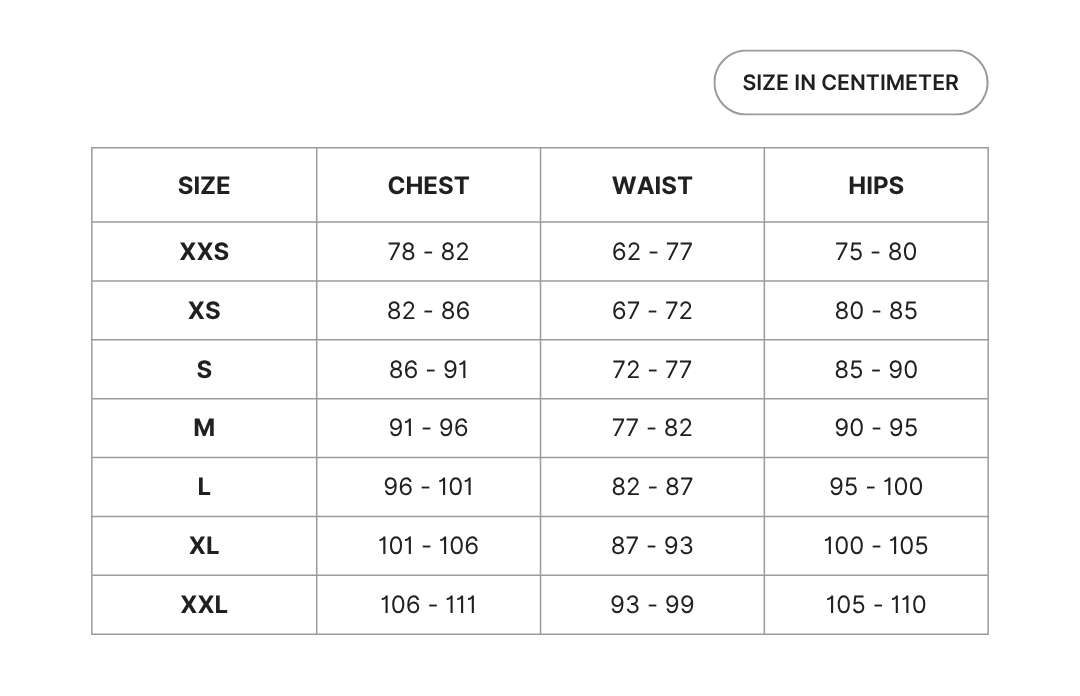The height and width of the screenshot is (696, 1080).
Task: Select the CHEST column header
Action: coord(428,186)
